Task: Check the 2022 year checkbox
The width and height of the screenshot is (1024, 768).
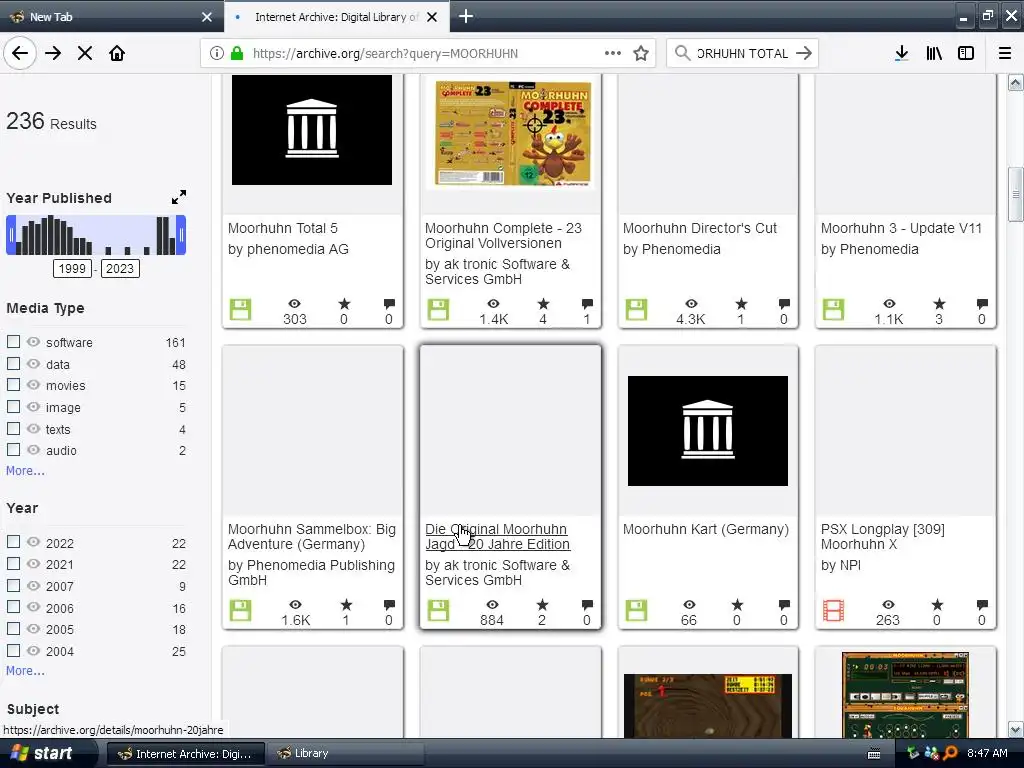Action: coord(13,542)
